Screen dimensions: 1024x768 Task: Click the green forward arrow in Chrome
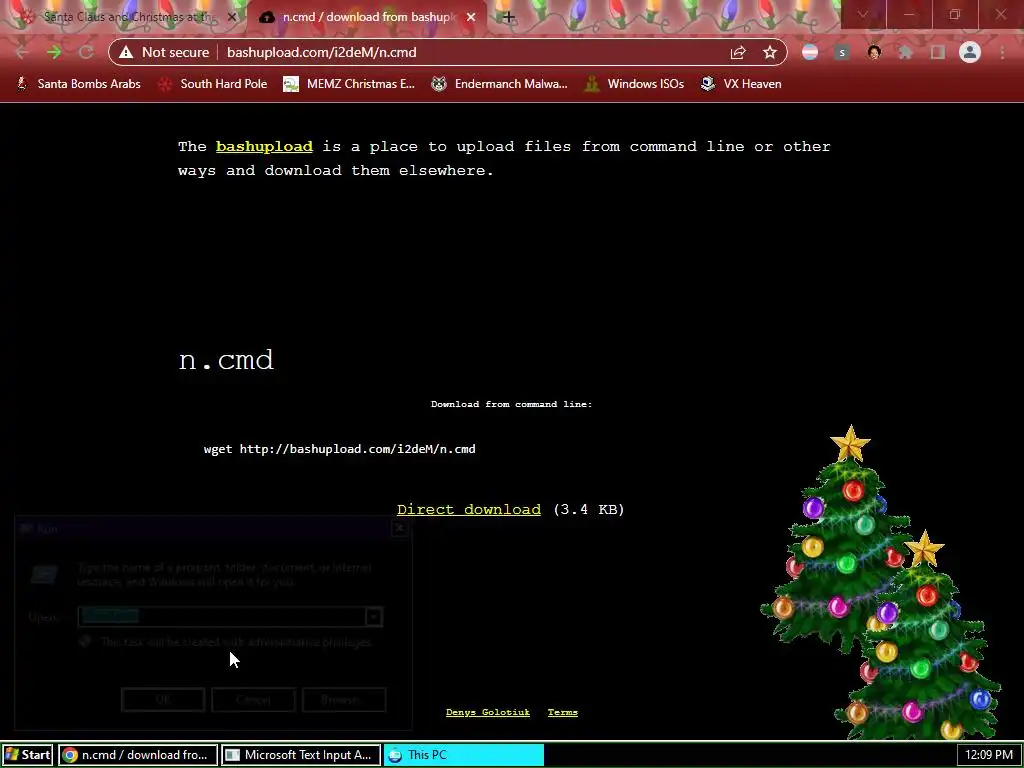[x=54, y=52]
